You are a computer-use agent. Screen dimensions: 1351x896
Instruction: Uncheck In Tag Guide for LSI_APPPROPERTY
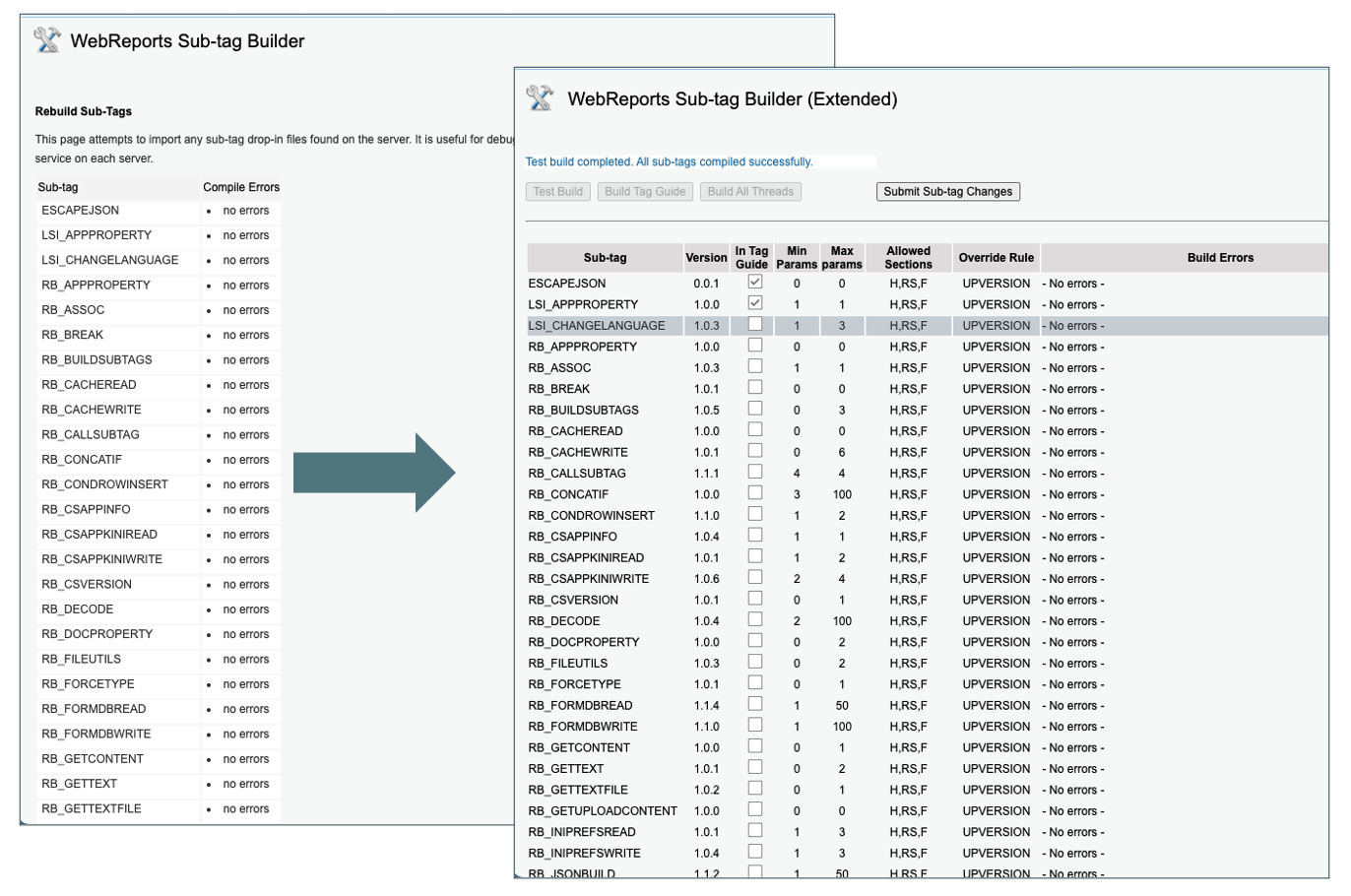755,302
